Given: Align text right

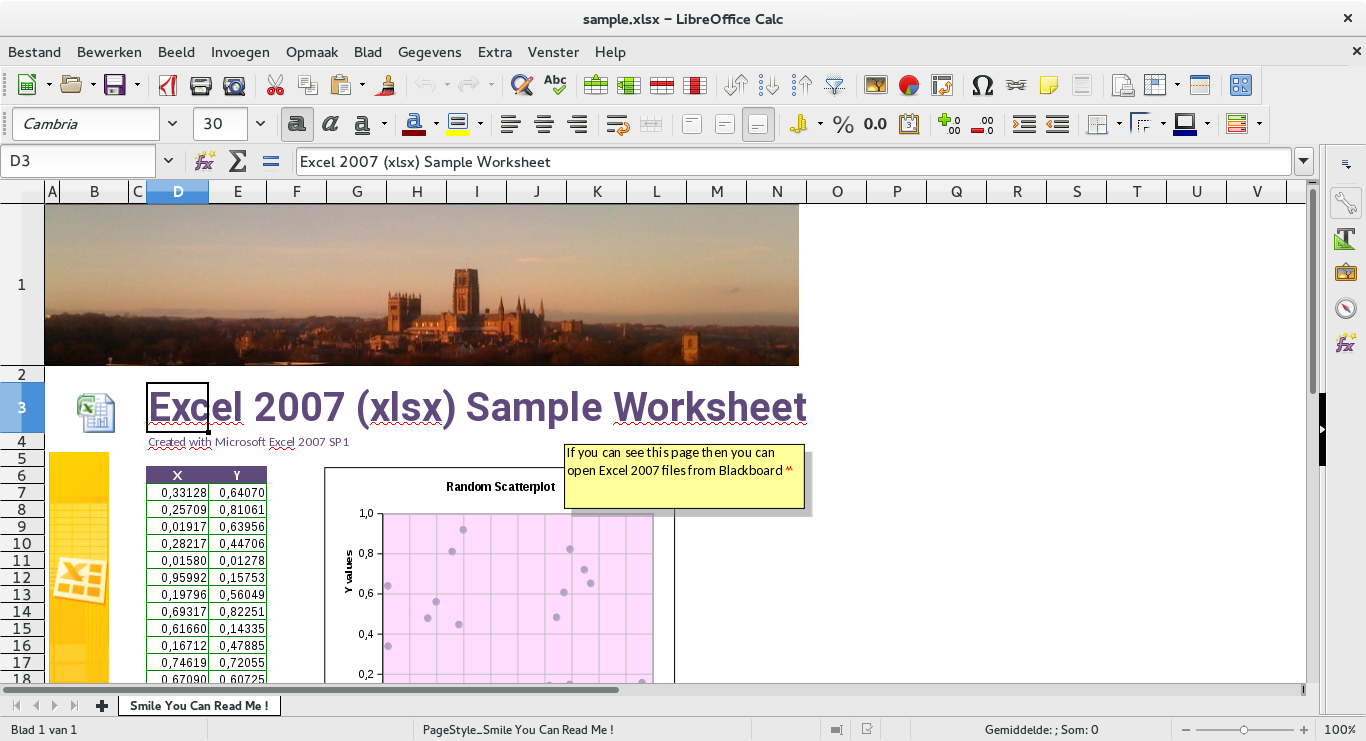Looking at the screenshot, I should click(577, 124).
